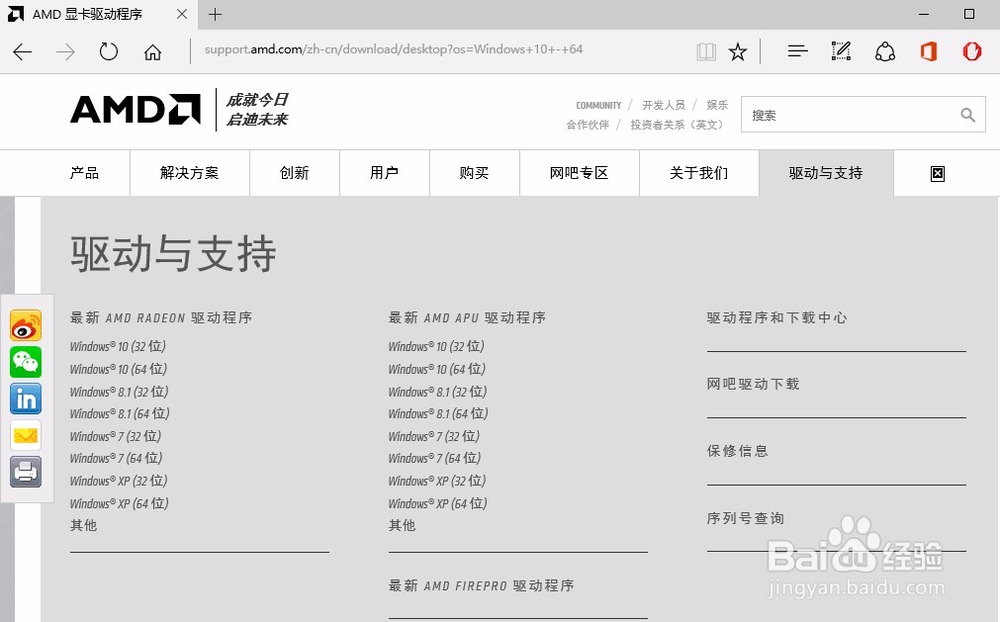
Task: Toggle the favorites star in the toolbar
Action: click(738, 51)
